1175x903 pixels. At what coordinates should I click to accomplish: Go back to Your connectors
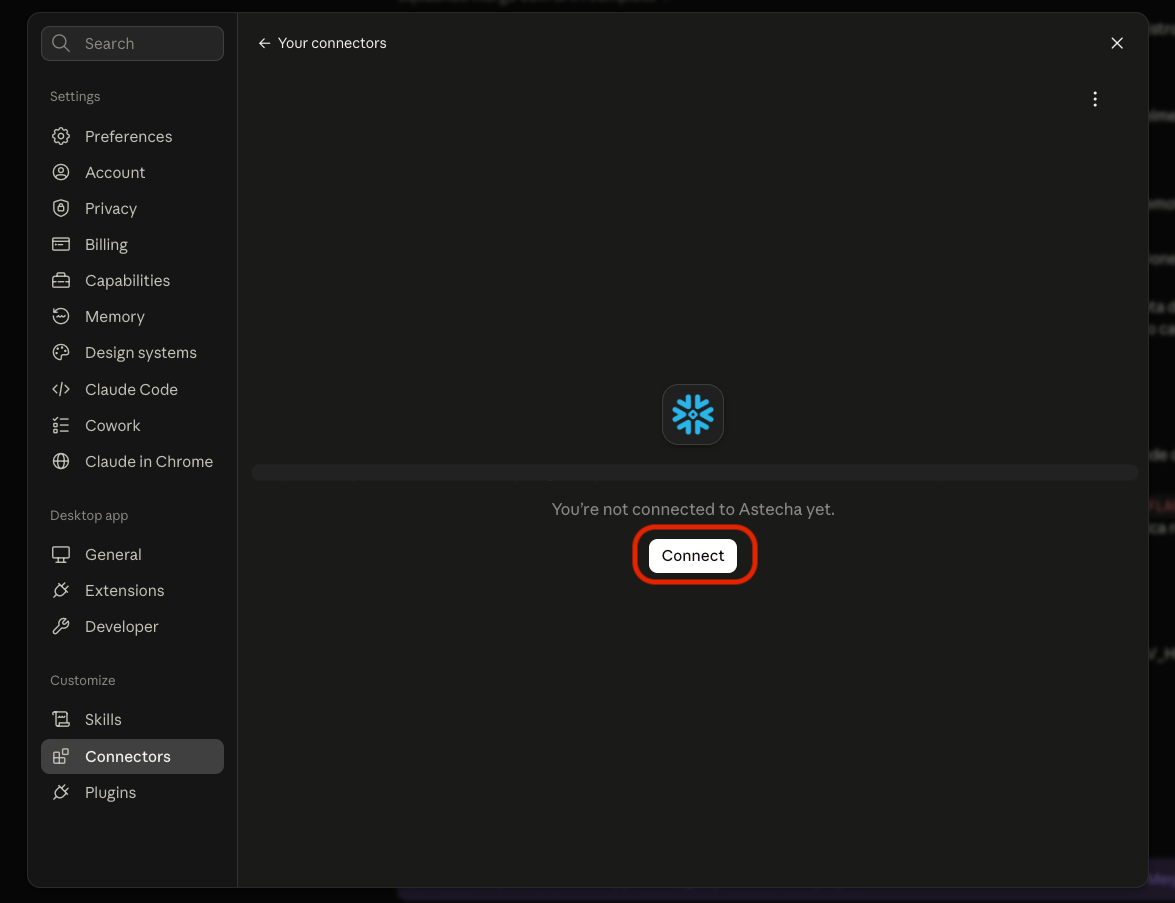tap(322, 43)
